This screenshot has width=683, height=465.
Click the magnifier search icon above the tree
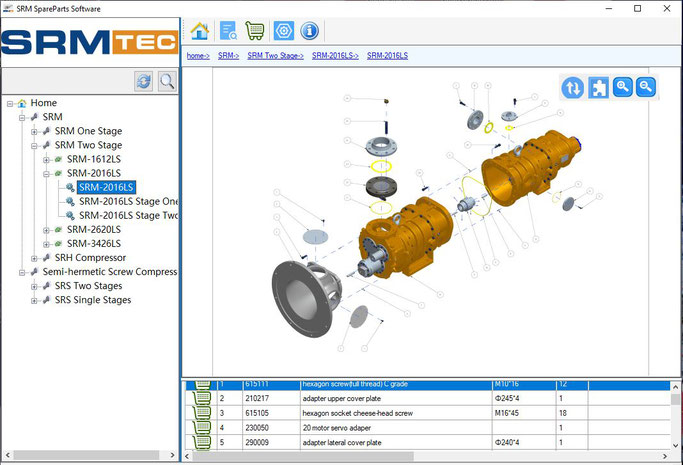pos(167,81)
